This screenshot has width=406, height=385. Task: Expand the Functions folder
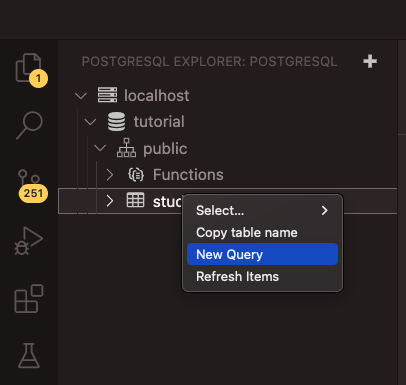[110, 174]
